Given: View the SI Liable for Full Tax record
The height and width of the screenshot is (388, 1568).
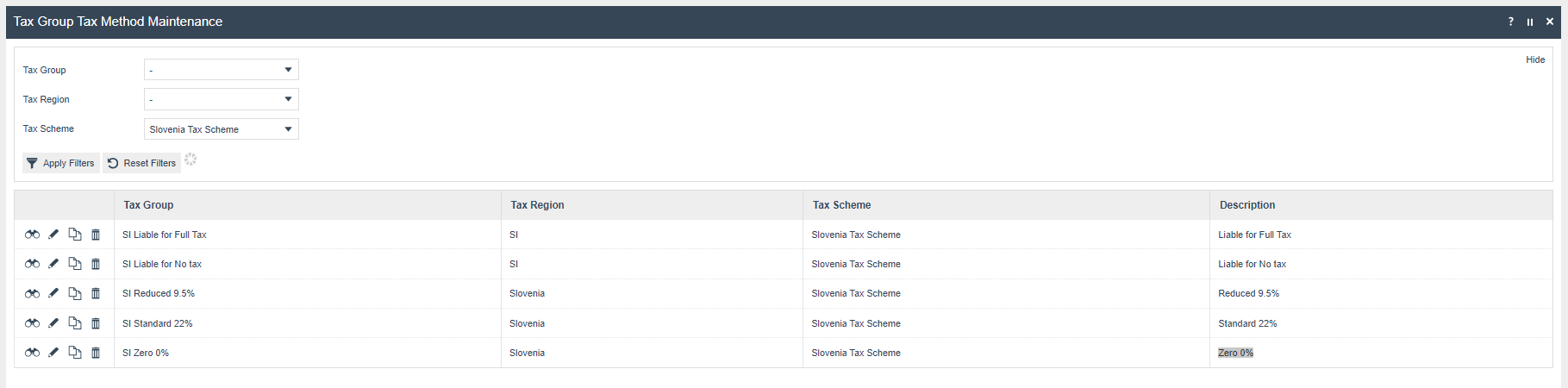Looking at the screenshot, I should pyautogui.click(x=32, y=235).
